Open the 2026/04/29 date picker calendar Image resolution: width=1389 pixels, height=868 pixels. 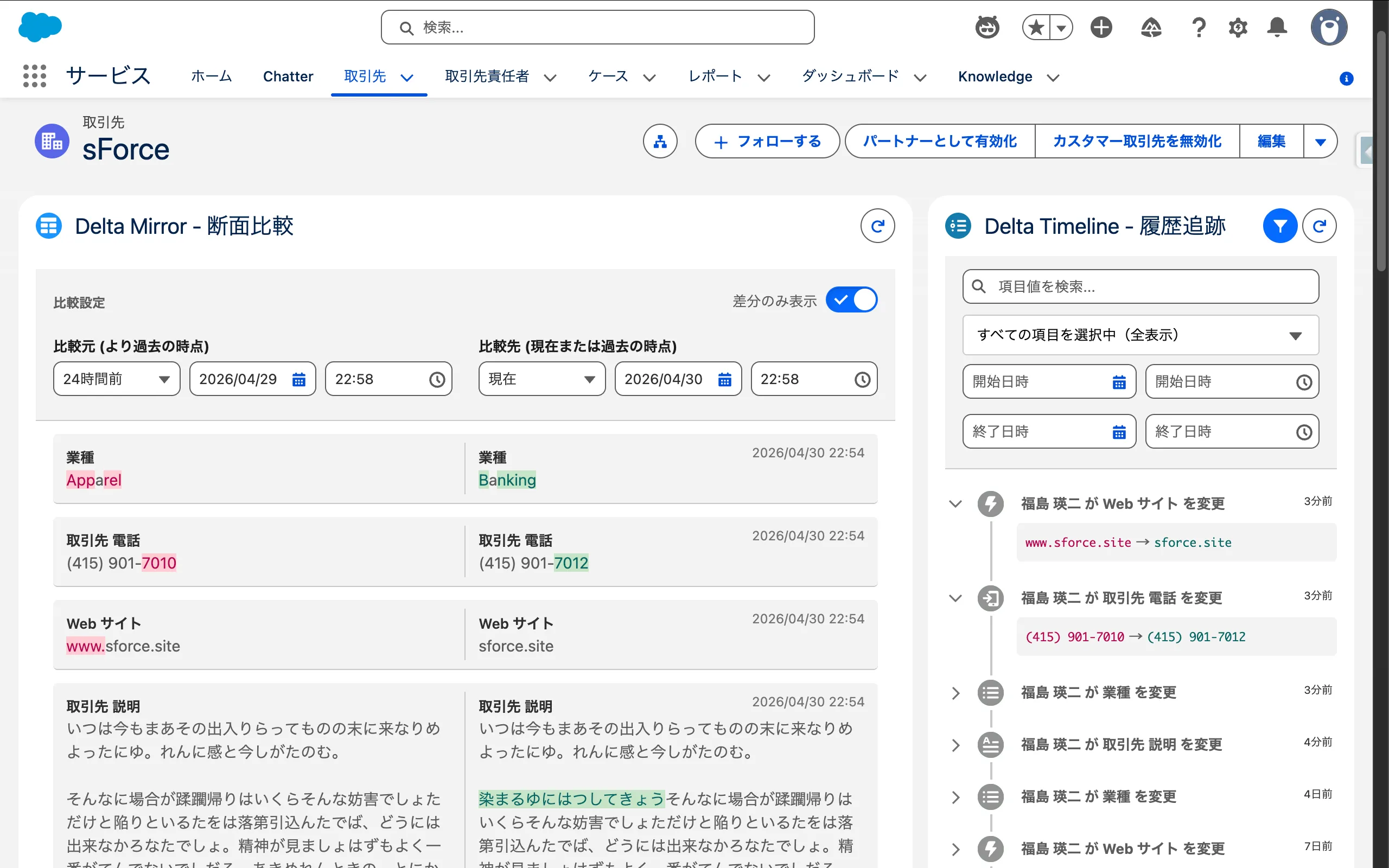(298, 379)
